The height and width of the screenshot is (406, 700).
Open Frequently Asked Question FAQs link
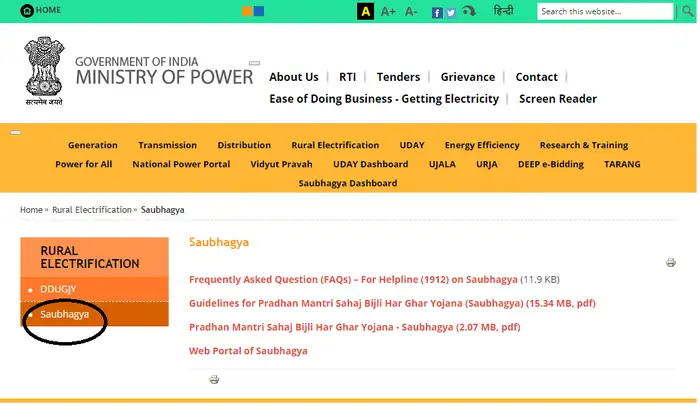[353, 279]
